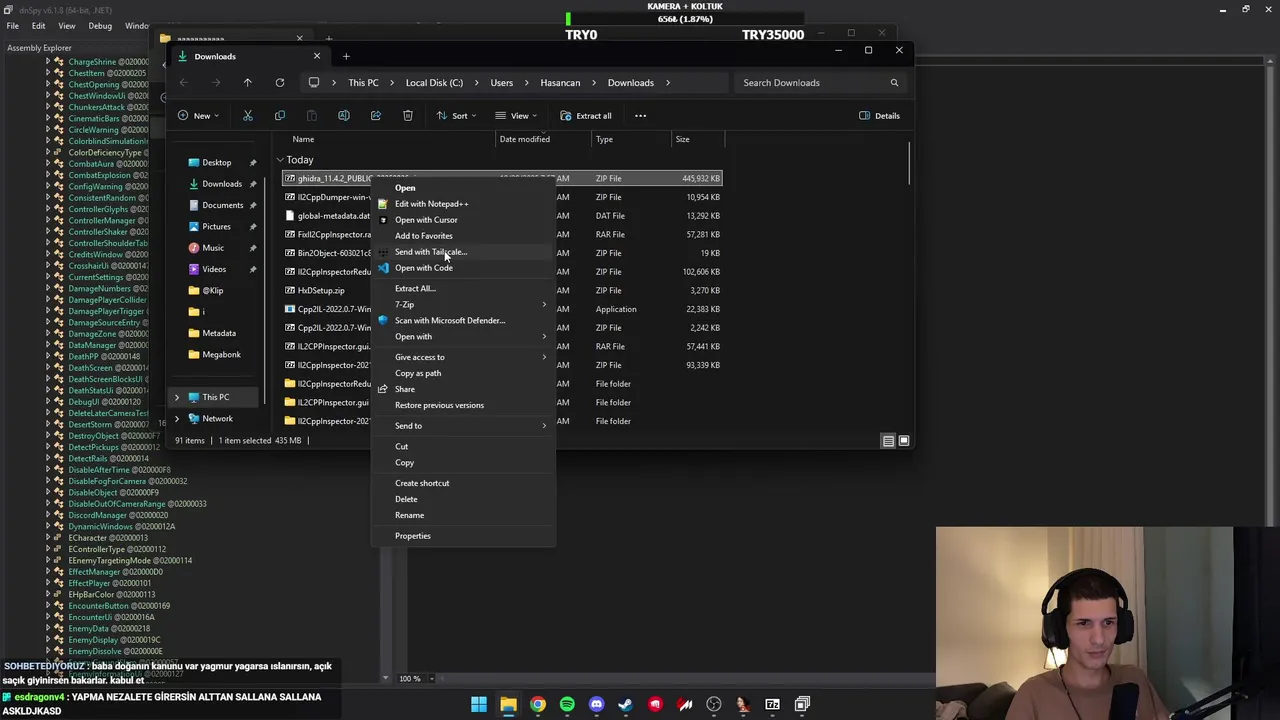
Task: Click the Cut scissors icon in Explorer toolbar
Action: (248, 116)
